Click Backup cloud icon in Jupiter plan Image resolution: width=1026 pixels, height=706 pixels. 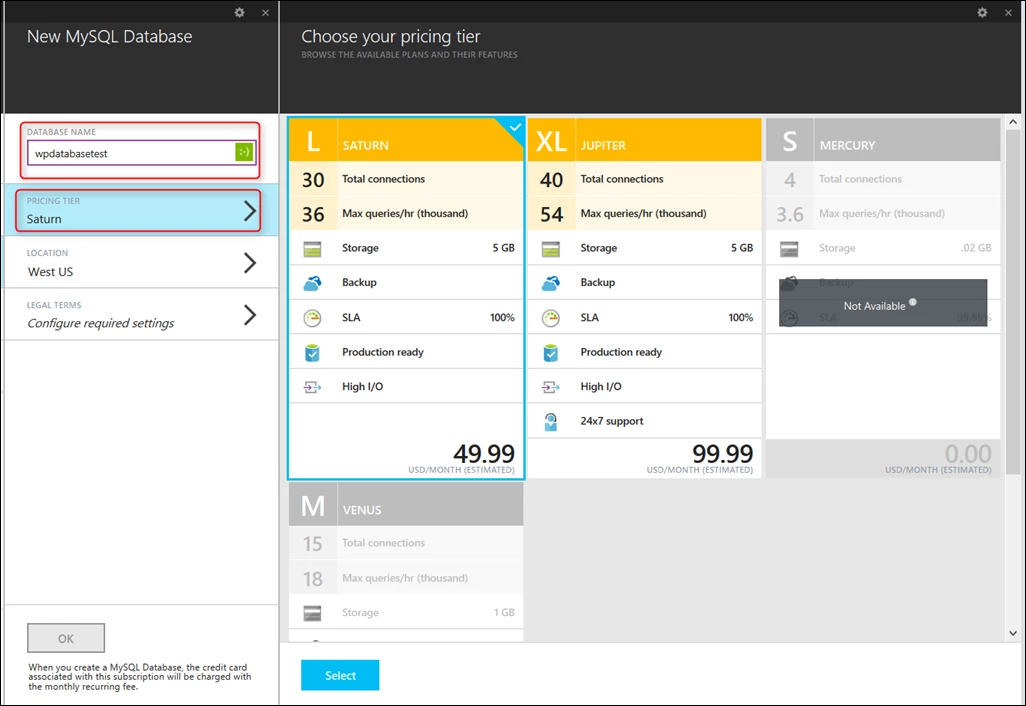(x=551, y=283)
